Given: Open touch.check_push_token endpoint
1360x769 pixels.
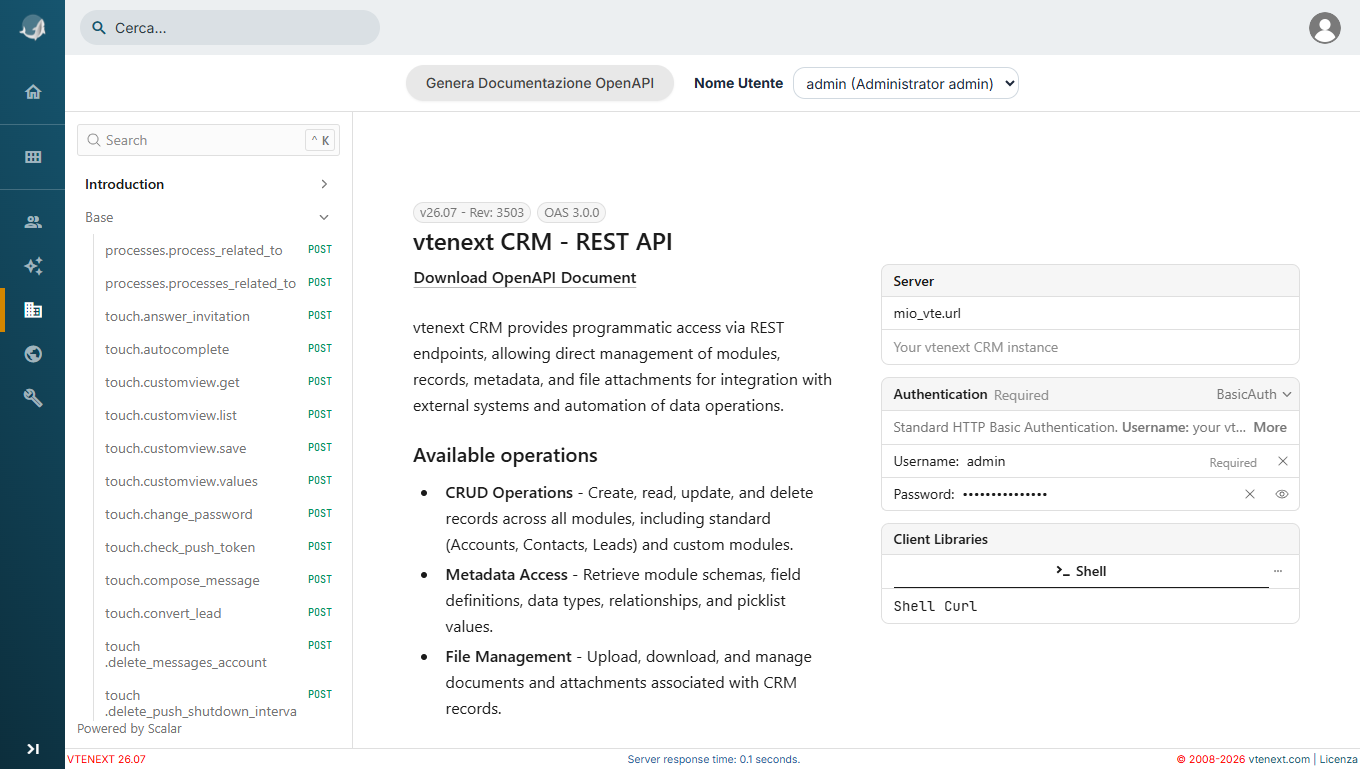Looking at the screenshot, I should click(208, 547).
